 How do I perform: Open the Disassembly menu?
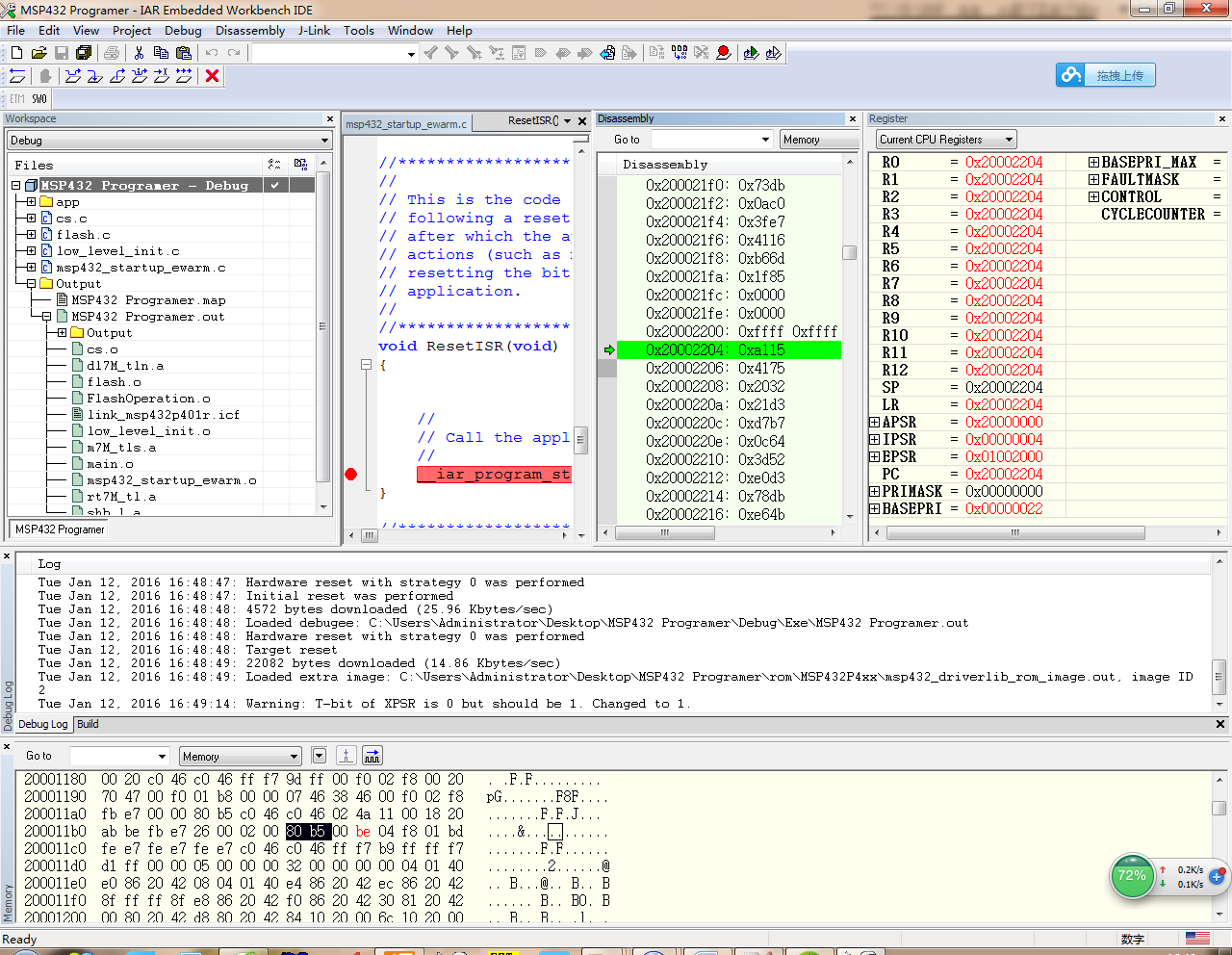click(250, 31)
